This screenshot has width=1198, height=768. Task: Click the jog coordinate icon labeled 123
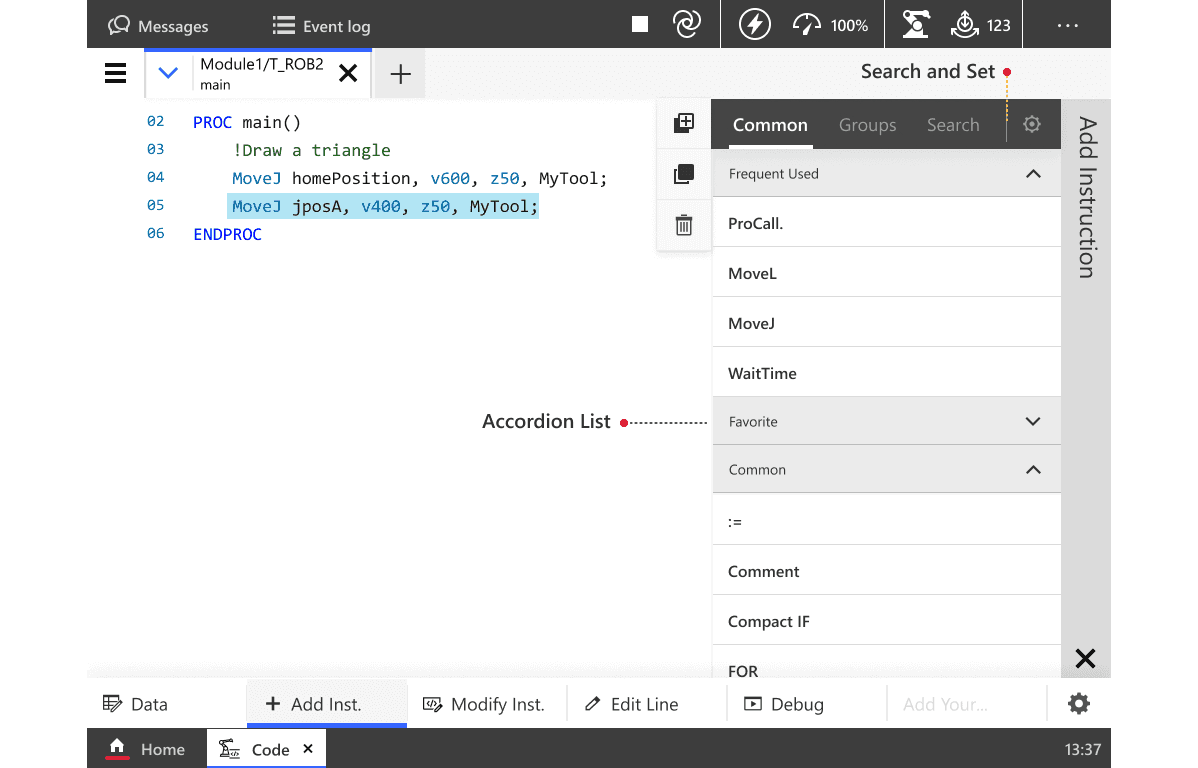point(980,24)
